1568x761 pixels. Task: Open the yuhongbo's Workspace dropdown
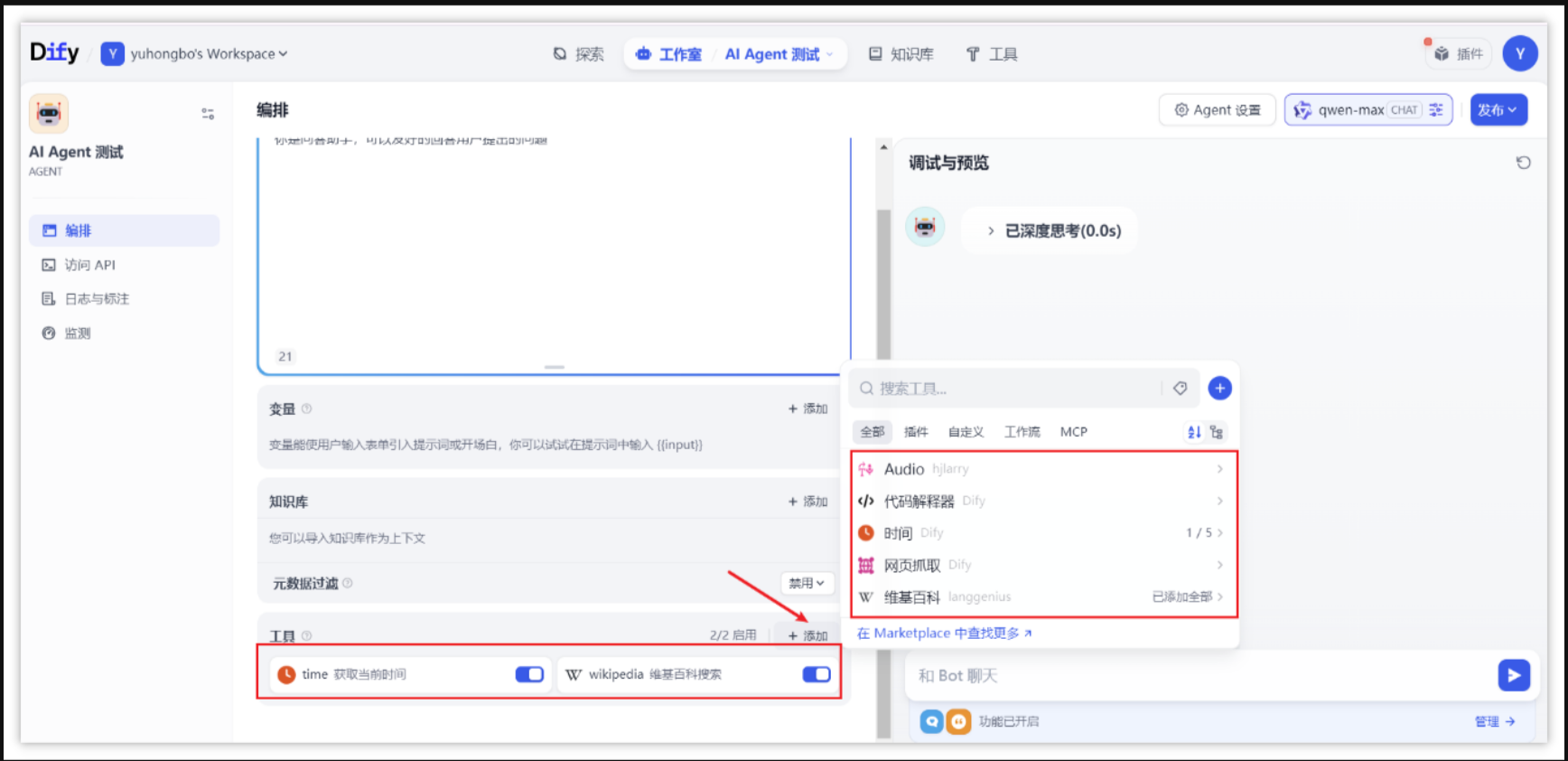pos(194,54)
